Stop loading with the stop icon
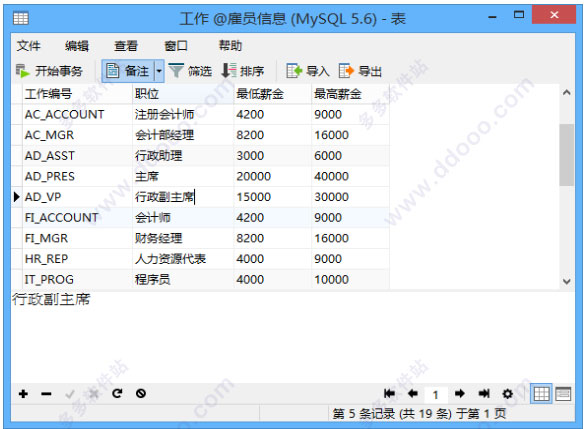587x429 pixels. pyautogui.click(x=141, y=393)
